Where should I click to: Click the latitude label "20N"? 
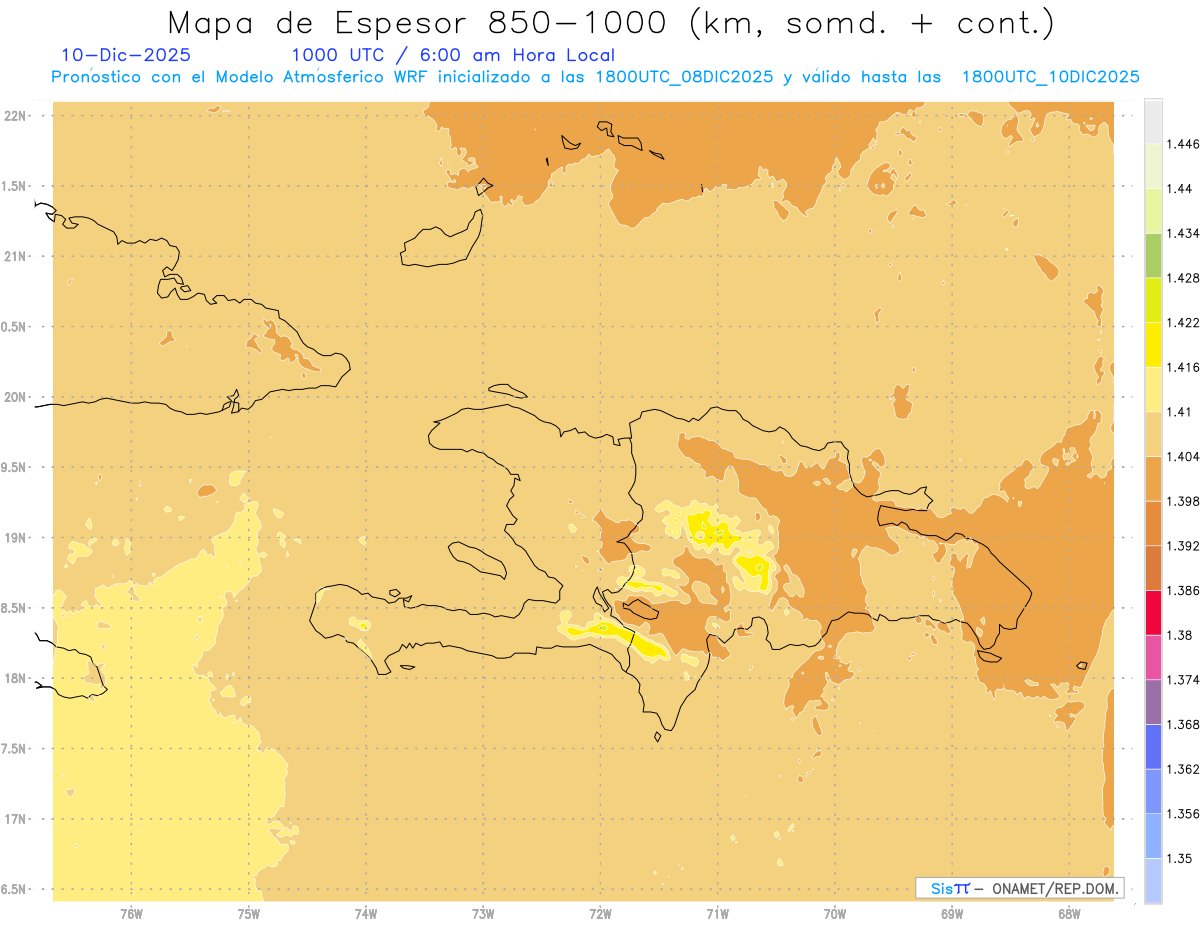pos(14,397)
